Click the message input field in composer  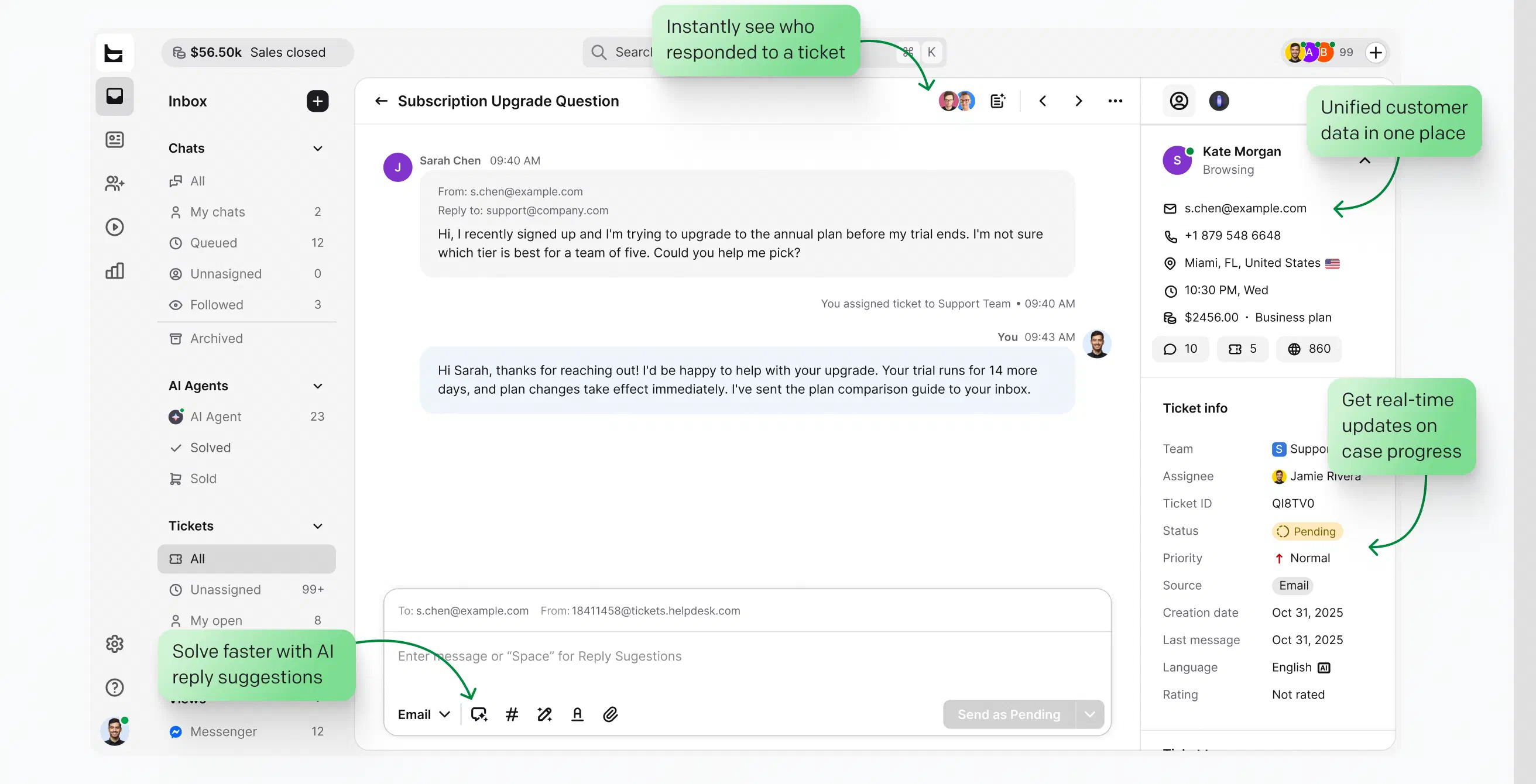[x=747, y=656]
